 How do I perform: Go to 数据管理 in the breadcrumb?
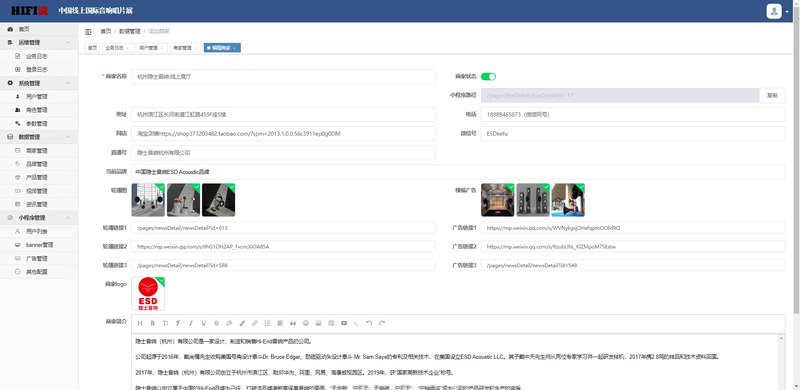click(129, 32)
